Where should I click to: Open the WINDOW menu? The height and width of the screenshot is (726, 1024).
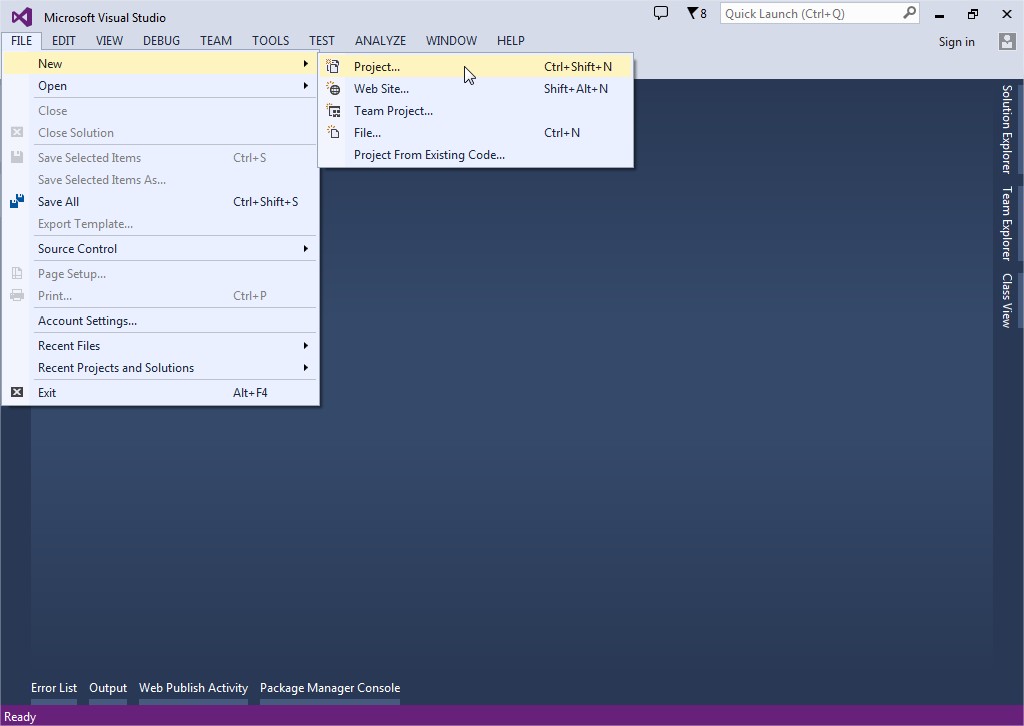[451, 40]
